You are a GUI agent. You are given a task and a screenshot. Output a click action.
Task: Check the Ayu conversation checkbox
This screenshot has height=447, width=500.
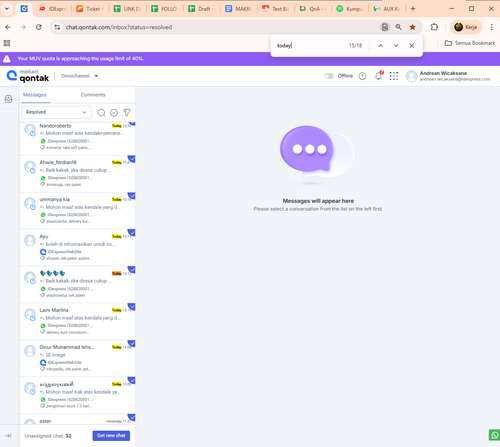click(x=132, y=233)
